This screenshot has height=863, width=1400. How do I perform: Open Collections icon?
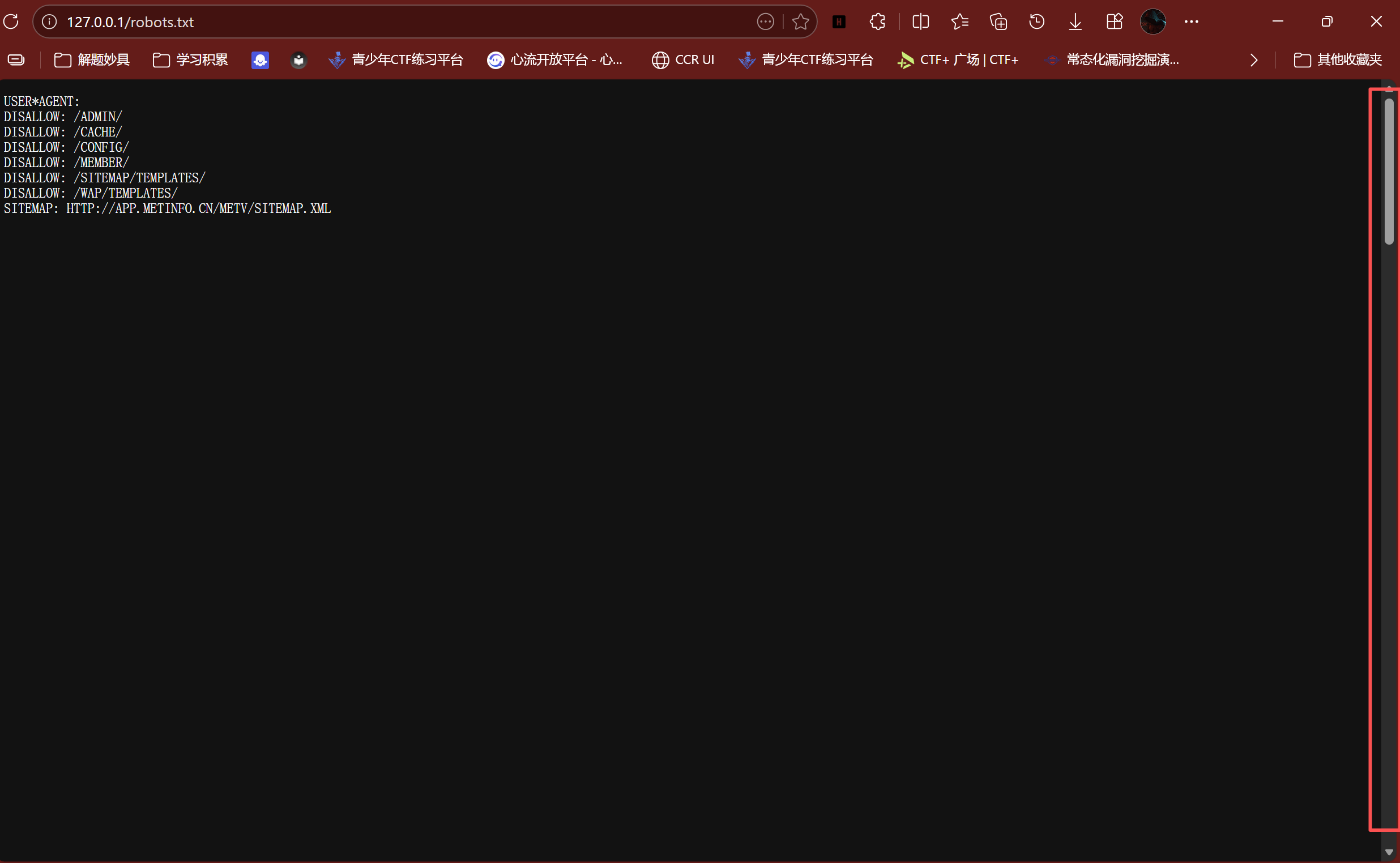[x=998, y=22]
